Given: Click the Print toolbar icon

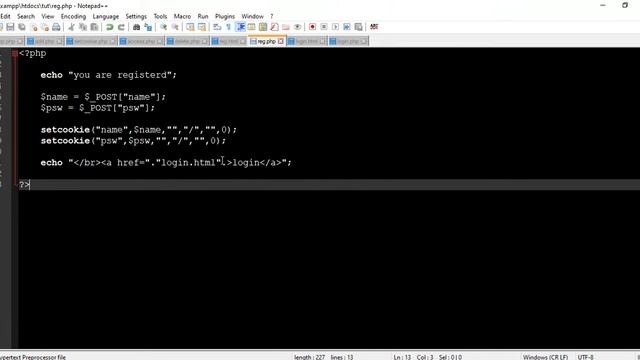Looking at the screenshot, I should pyautogui.click(x=56, y=27).
